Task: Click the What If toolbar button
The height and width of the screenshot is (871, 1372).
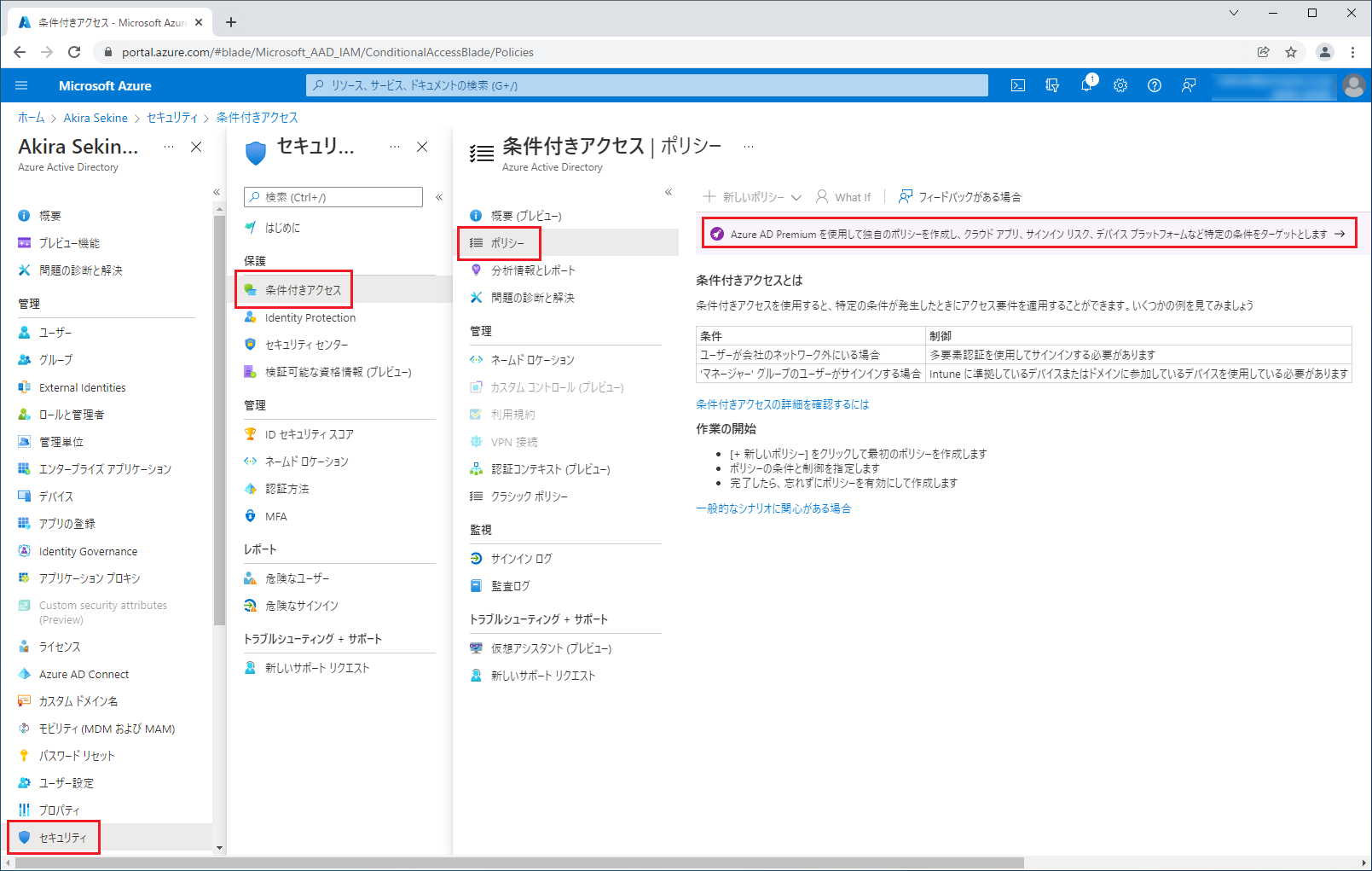Action: 843,197
